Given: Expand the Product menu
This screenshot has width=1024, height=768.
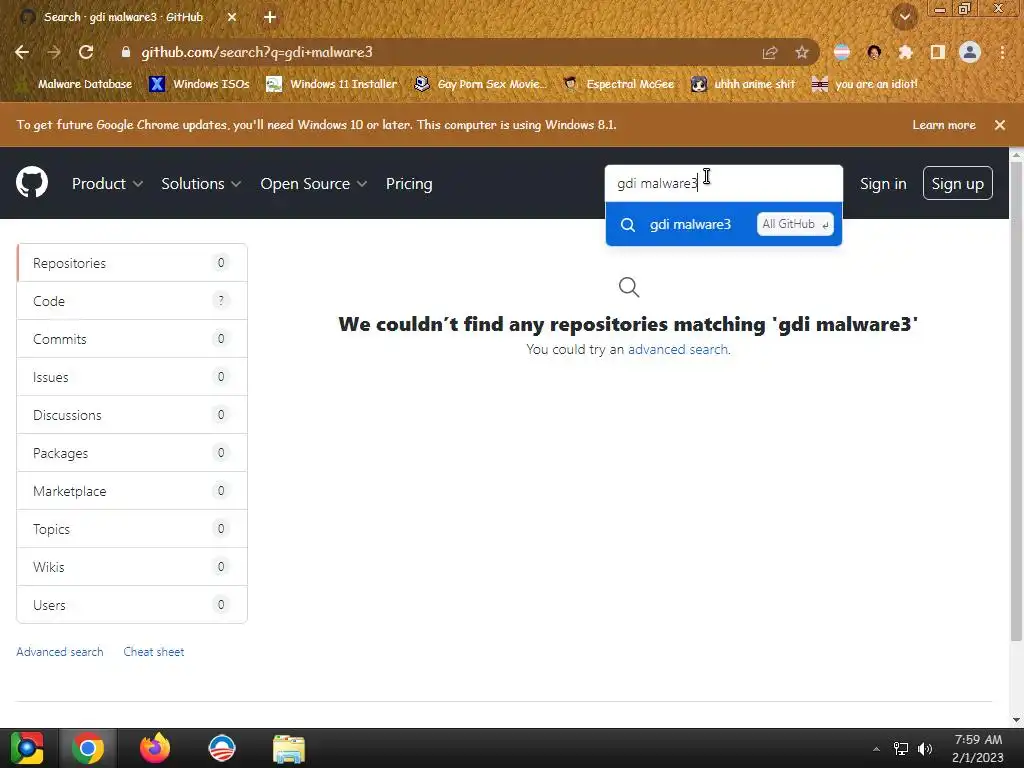Looking at the screenshot, I should 107,184.
